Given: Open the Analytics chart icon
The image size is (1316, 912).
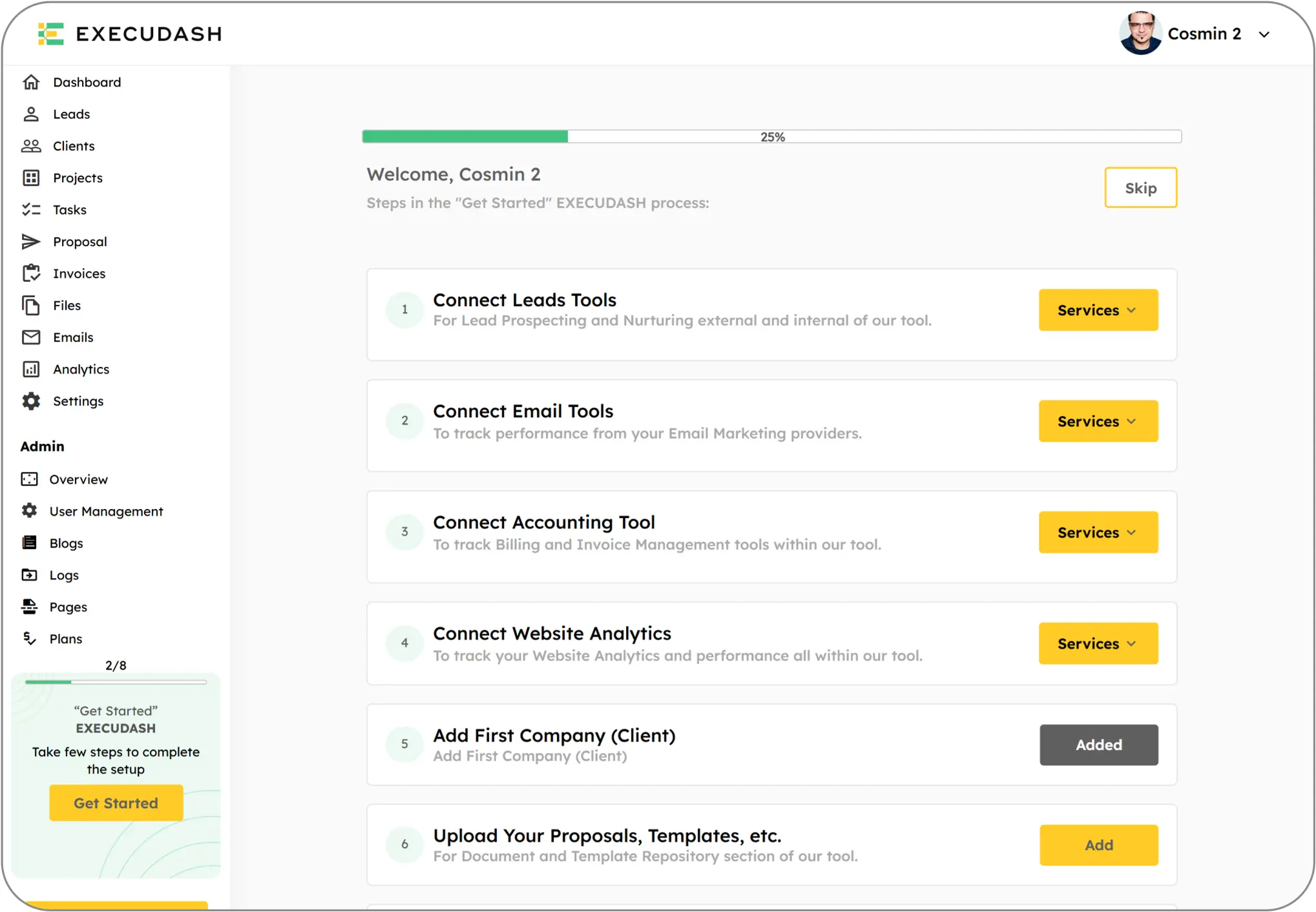Looking at the screenshot, I should (x=31, y=369).
